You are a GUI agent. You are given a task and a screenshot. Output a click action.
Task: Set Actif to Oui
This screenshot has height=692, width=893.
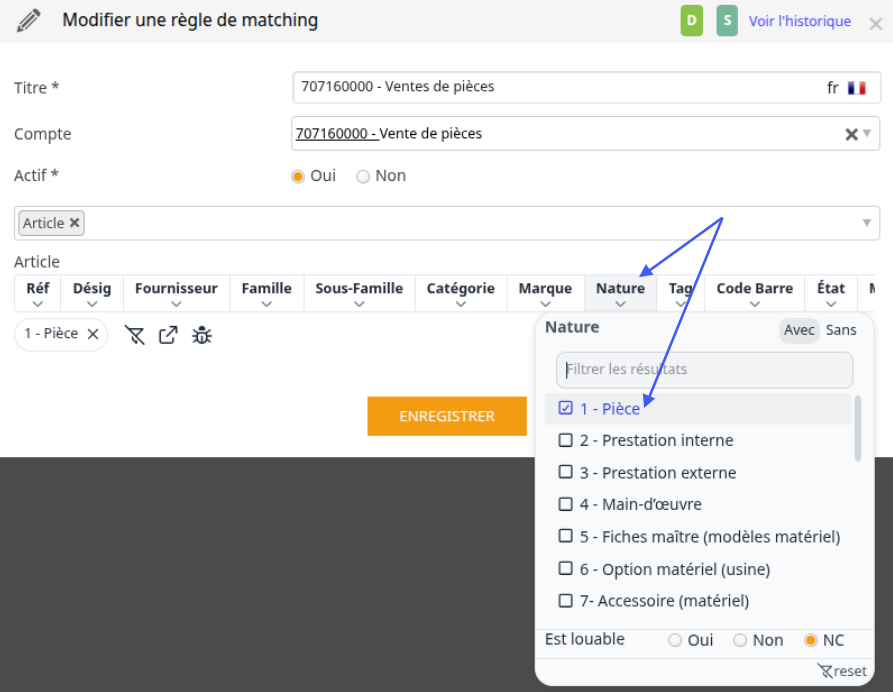click(297, 177)
